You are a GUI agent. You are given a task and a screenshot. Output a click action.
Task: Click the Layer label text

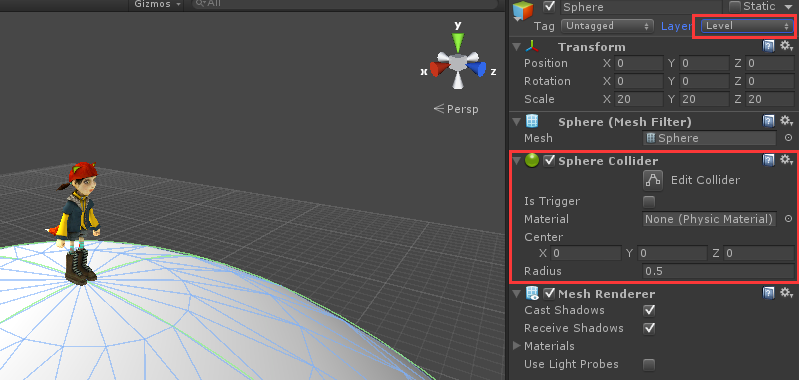(x=676, y=26)
